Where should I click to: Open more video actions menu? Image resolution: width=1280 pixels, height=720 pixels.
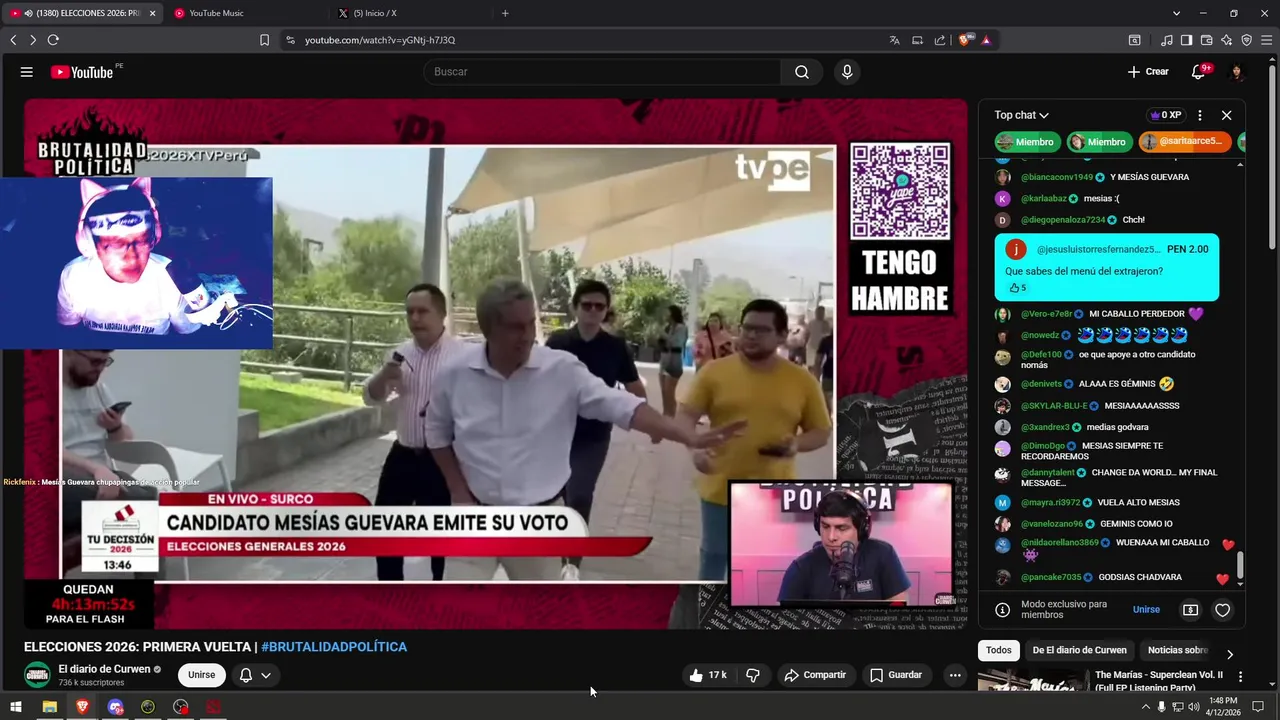pos(955,675)
